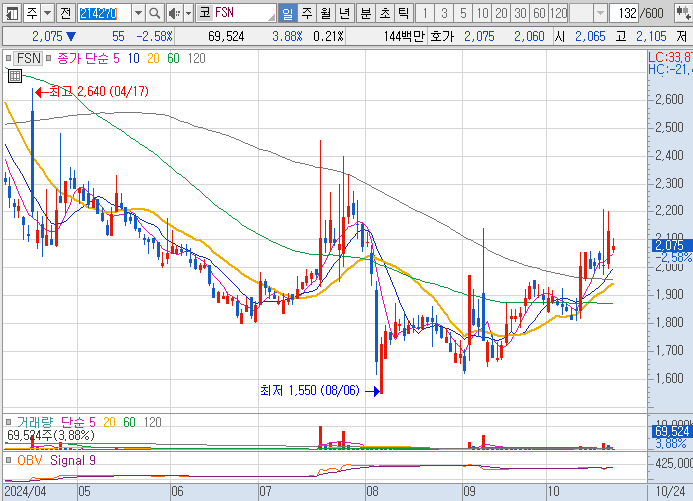Viewport: 693px width, 501px height.
Task: Select interval 5 button
Action: coord(463,13)
